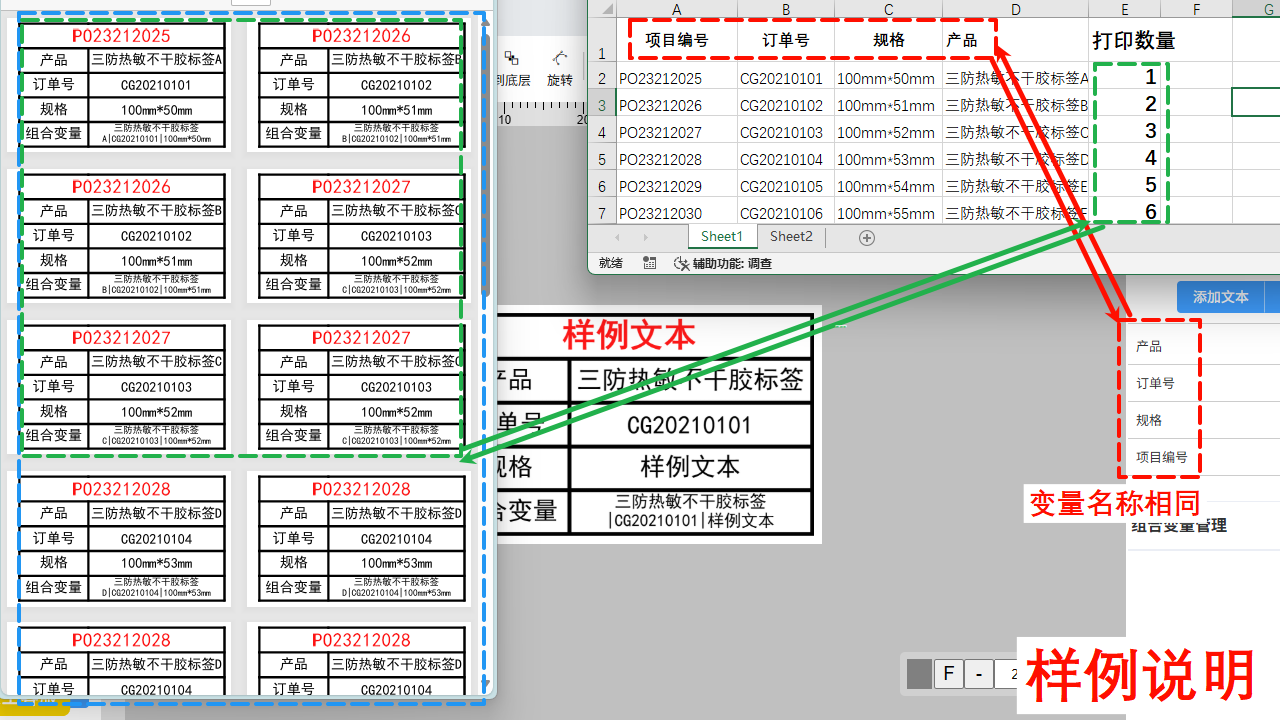Select the red 样例文本 heading on the canvas

[628, 335]
